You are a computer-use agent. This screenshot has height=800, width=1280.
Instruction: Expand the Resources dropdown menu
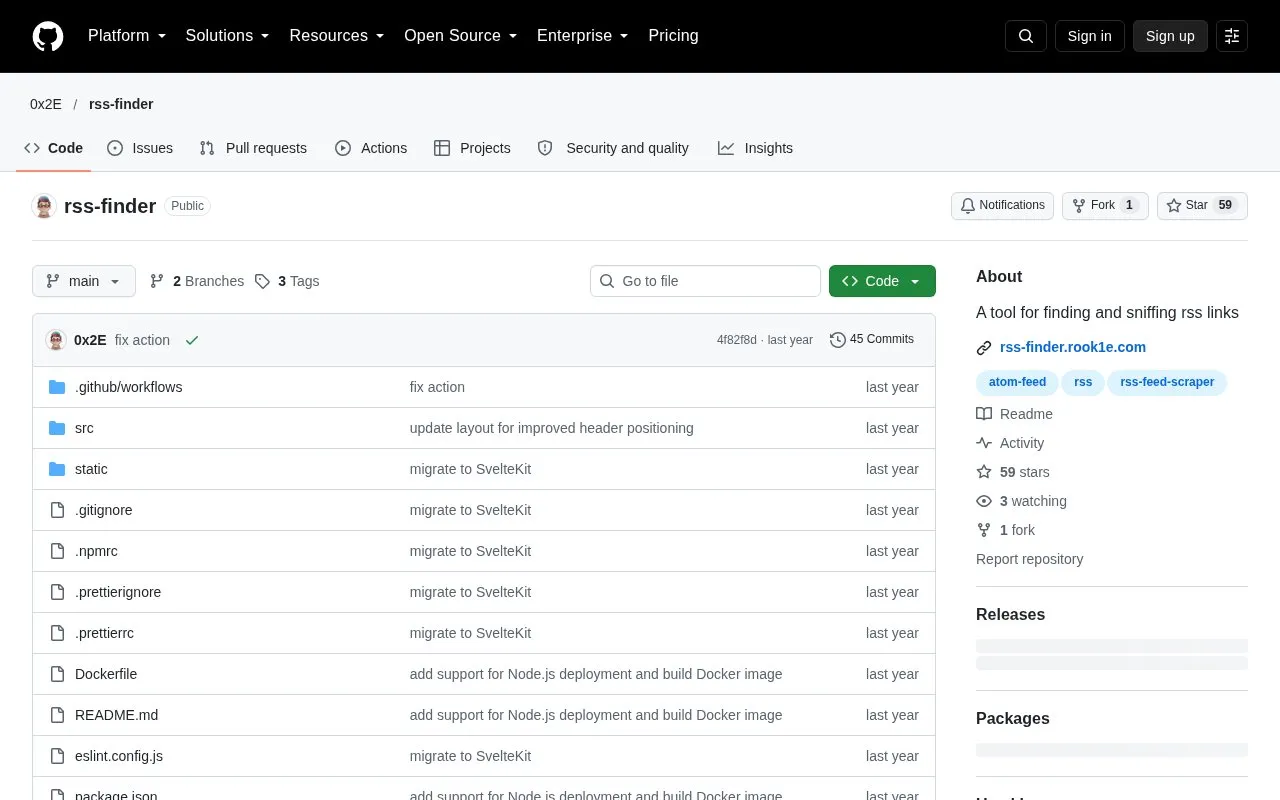[337, 36]
